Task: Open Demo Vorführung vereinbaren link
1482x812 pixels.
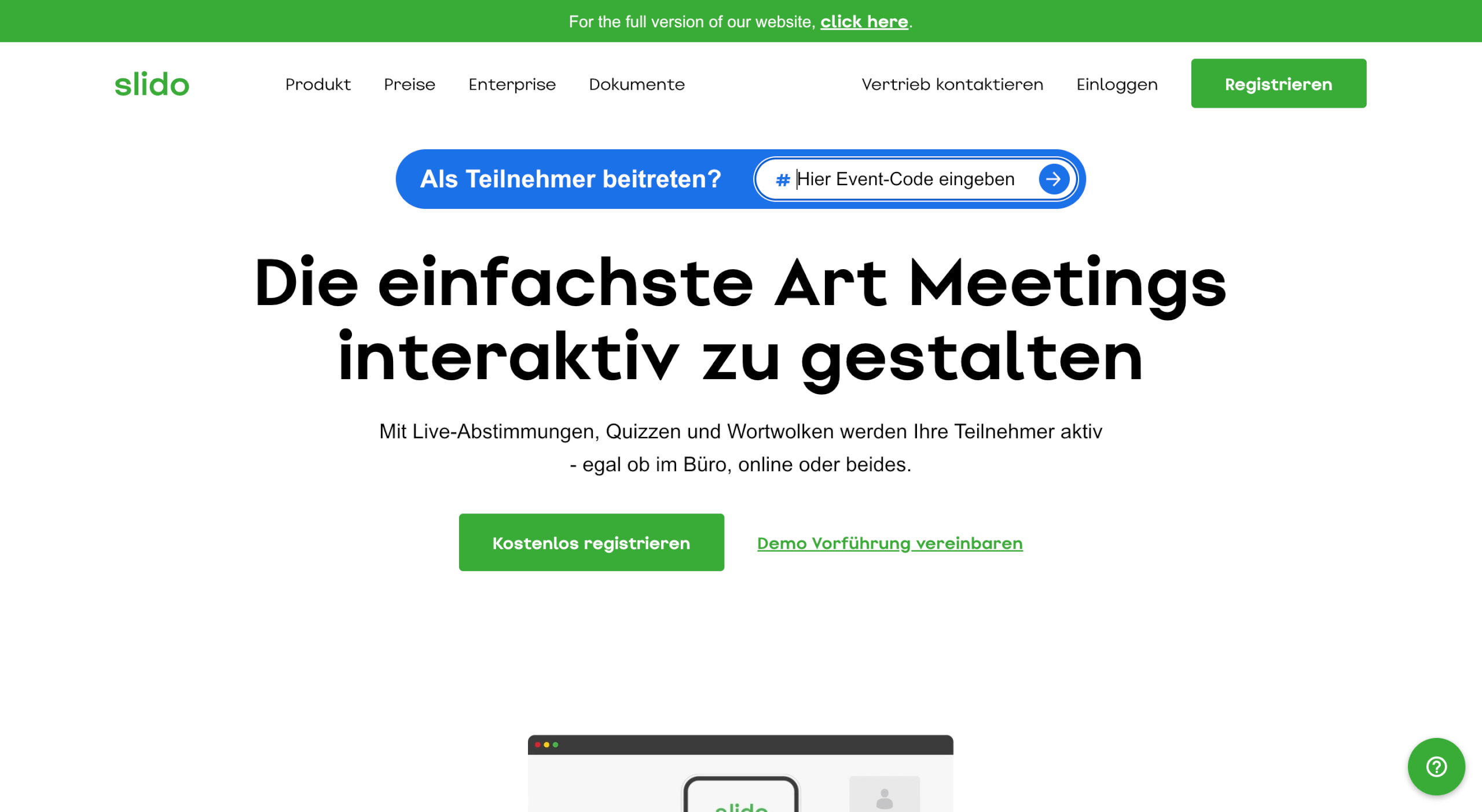Action: click(890, 543)
